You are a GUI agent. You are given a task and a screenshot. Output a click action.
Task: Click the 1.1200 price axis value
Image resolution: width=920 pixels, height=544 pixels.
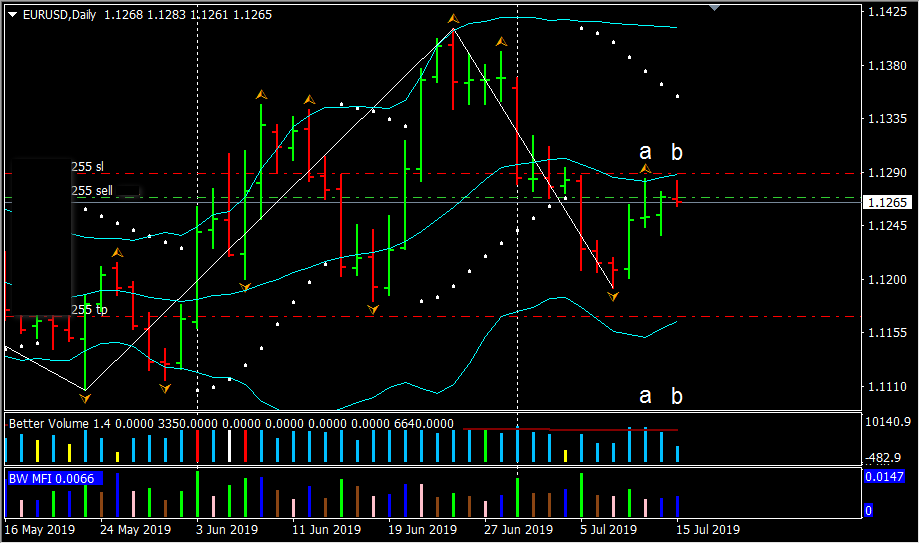coord(887,279)
